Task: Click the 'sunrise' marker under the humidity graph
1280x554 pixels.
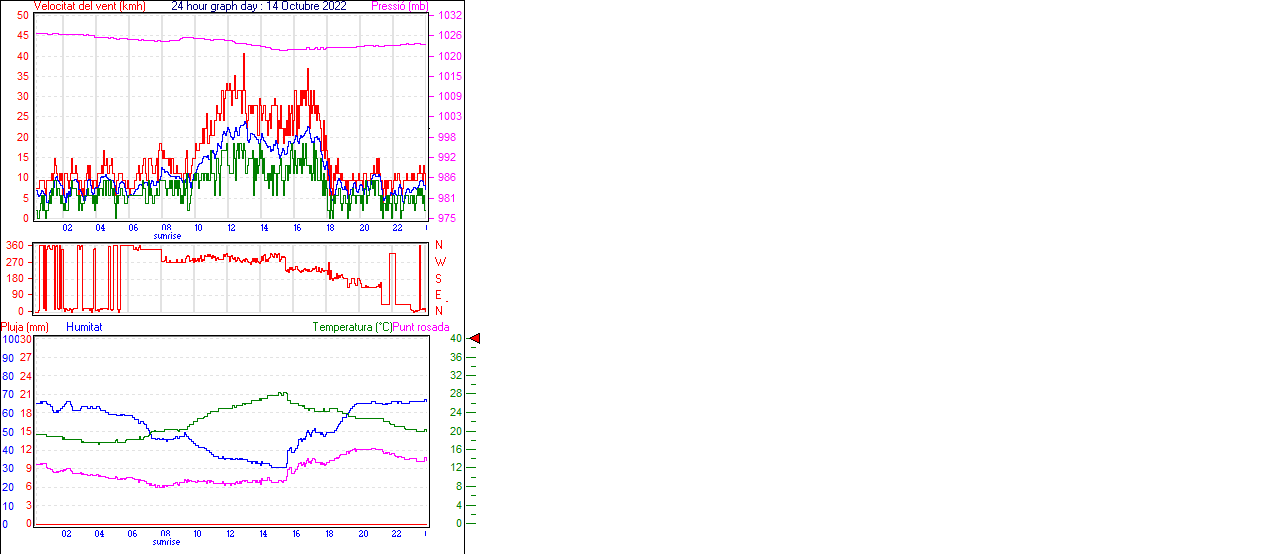Action: tap(167, 542)
